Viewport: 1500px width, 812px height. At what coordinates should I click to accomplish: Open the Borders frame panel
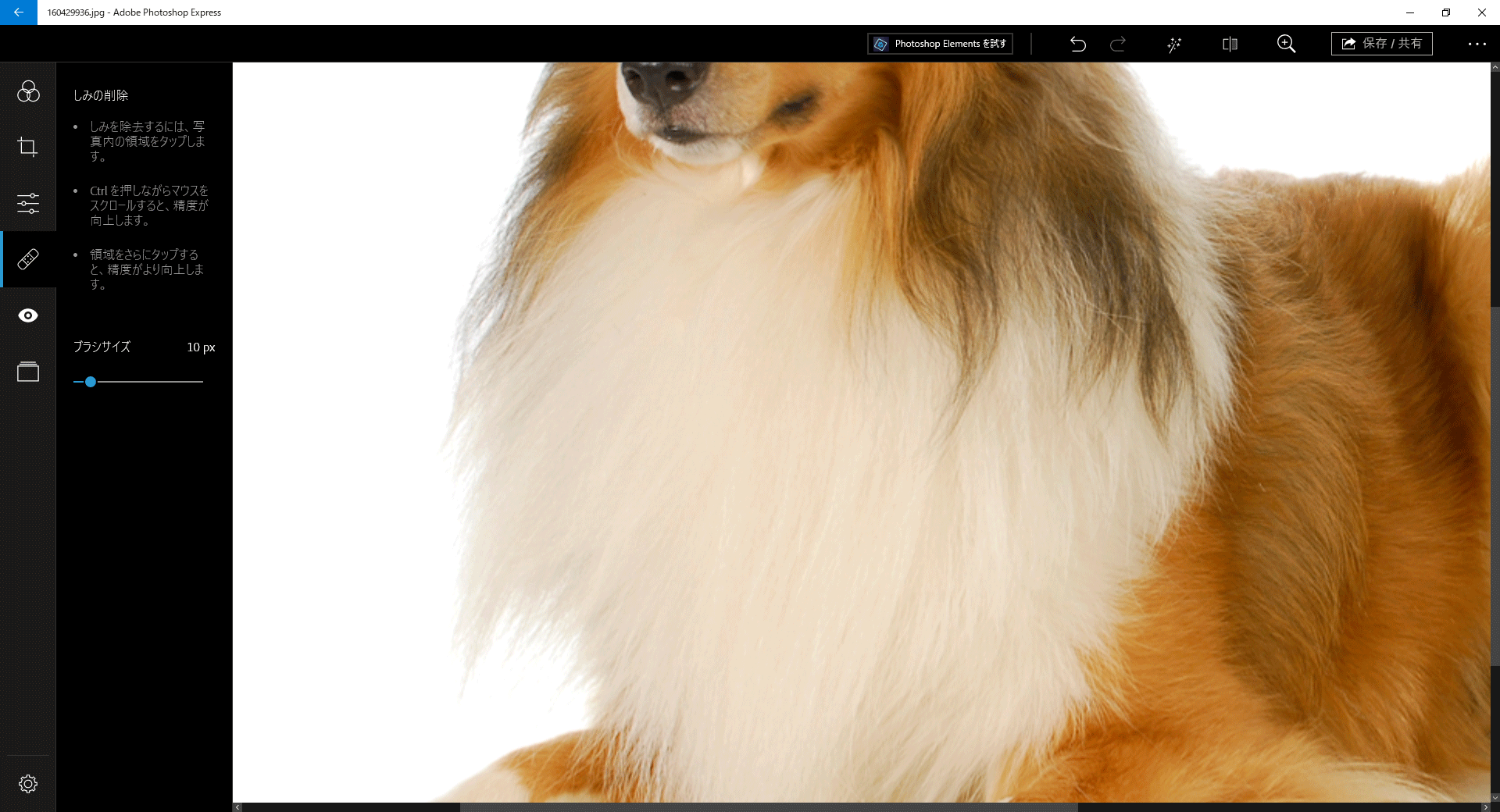[28, 372]
